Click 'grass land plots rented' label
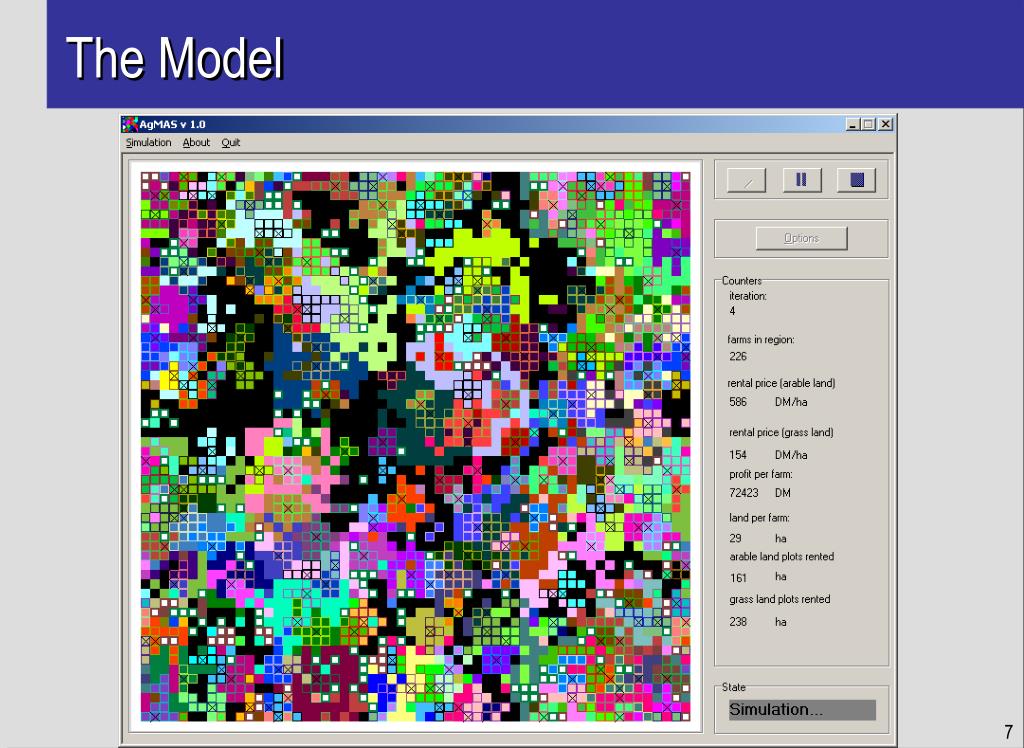This screenshot has width=1024, height=748. point(780,599)
